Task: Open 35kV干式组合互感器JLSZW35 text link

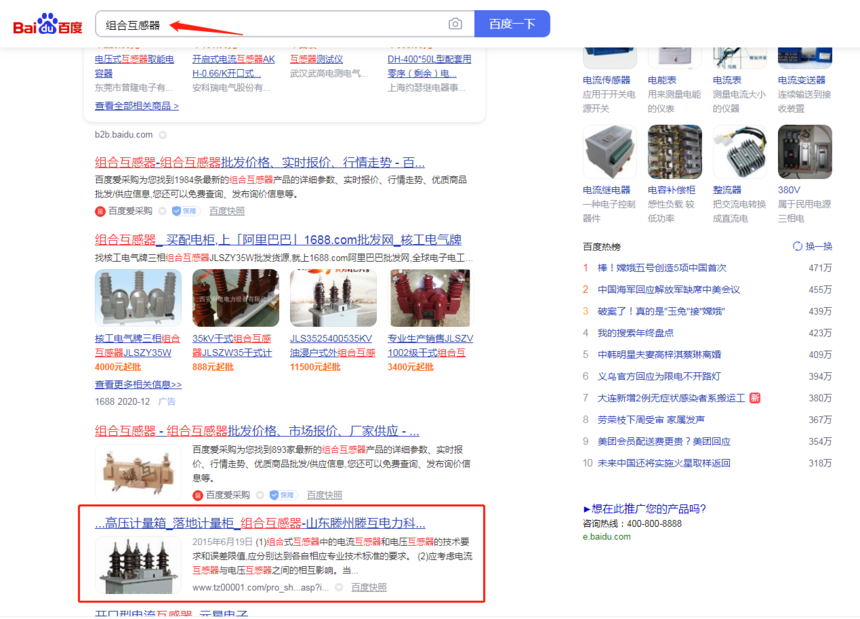Action: click(232, 345)
